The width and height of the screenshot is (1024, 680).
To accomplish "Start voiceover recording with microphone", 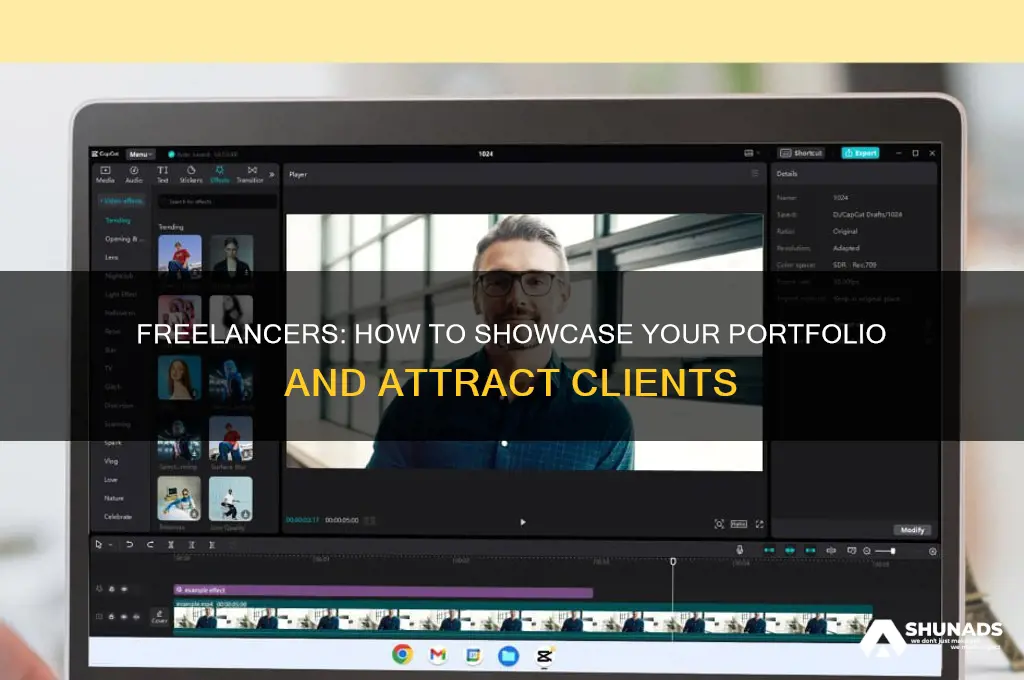I will (x=739, y=550).
